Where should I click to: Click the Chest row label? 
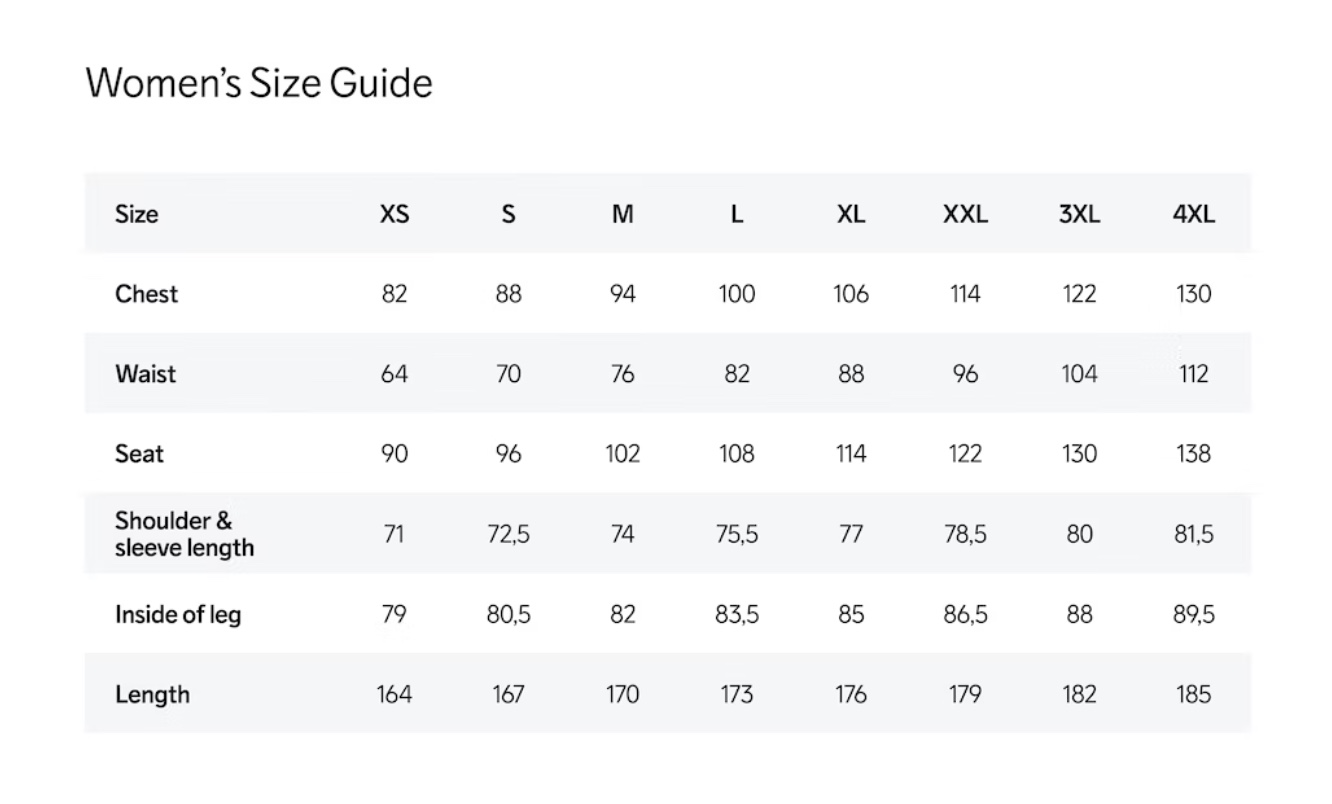[146, 294]
